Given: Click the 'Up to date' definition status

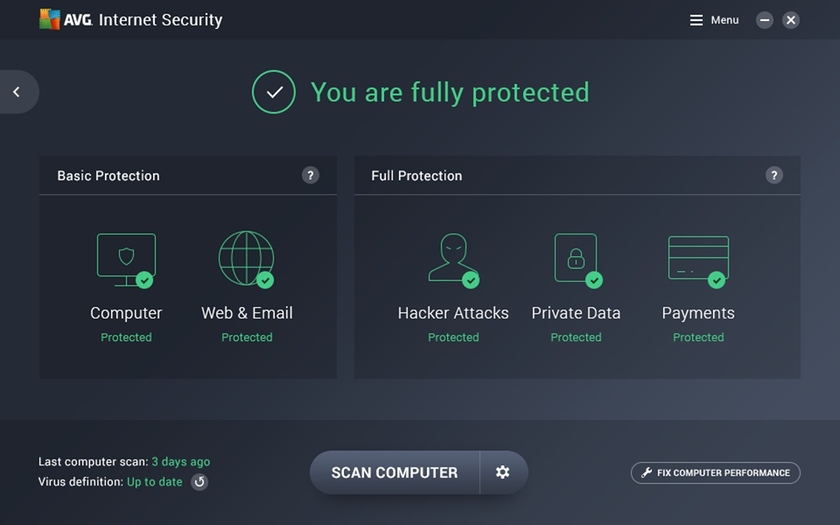Looking at the screenshot, I should click(x=154, y=482).
